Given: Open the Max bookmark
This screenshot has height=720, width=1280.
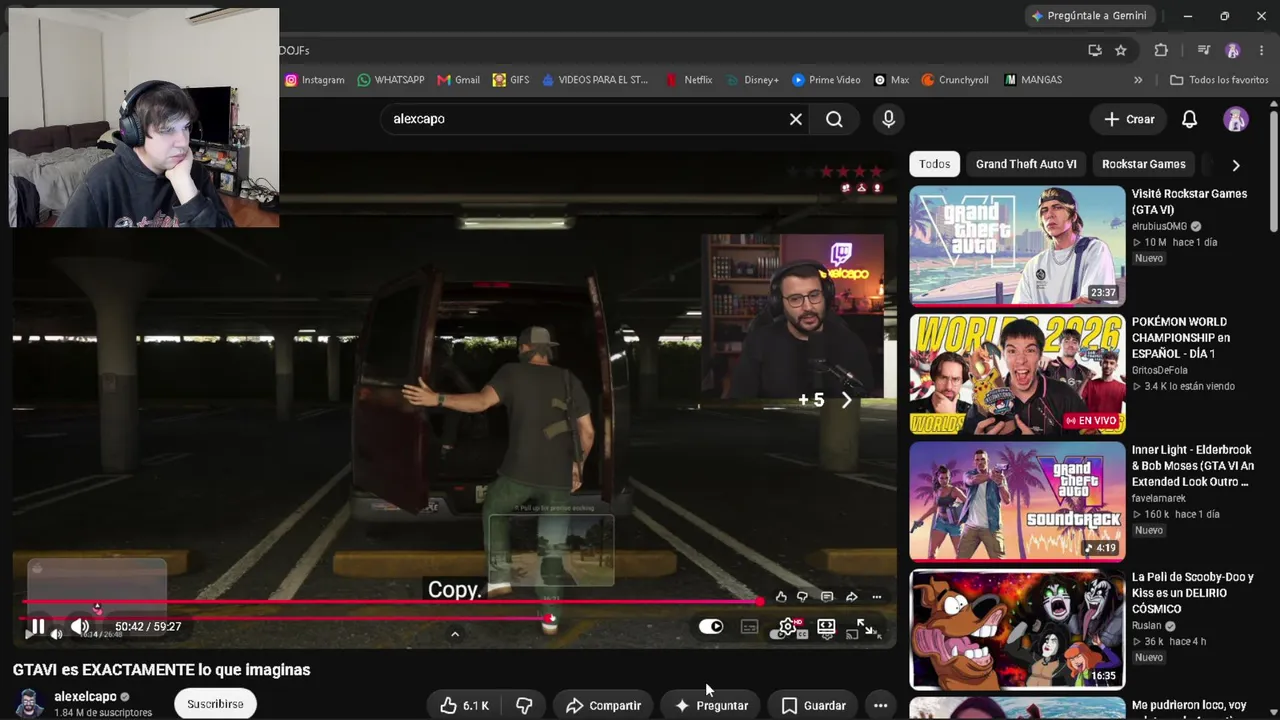Looking at the screenshot, I should tap(892, 80).
